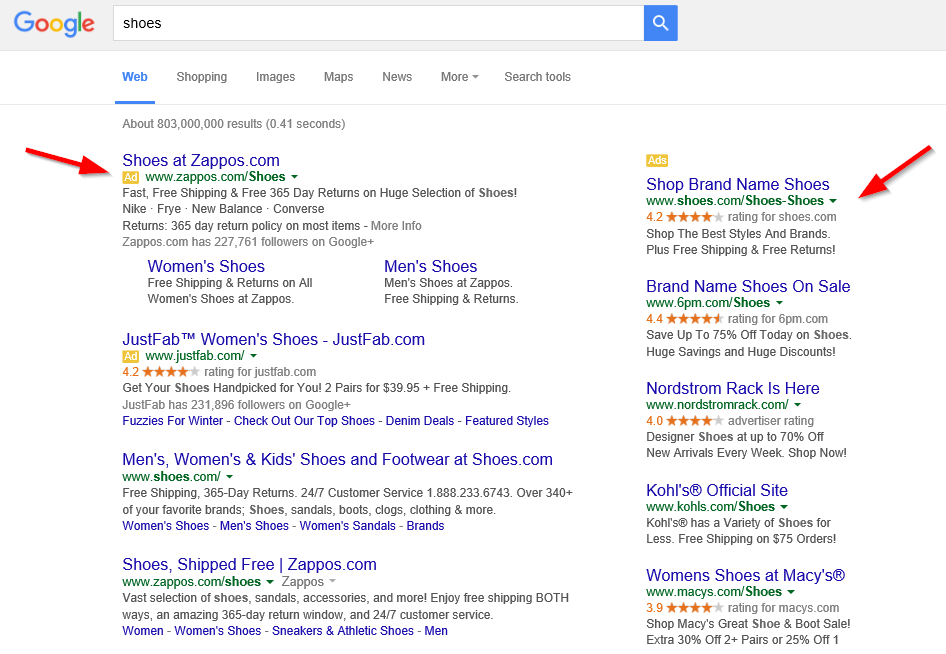This screenshot has width=946, height=654.
Task: Switch to the Images tab
Action: point(275,77)
